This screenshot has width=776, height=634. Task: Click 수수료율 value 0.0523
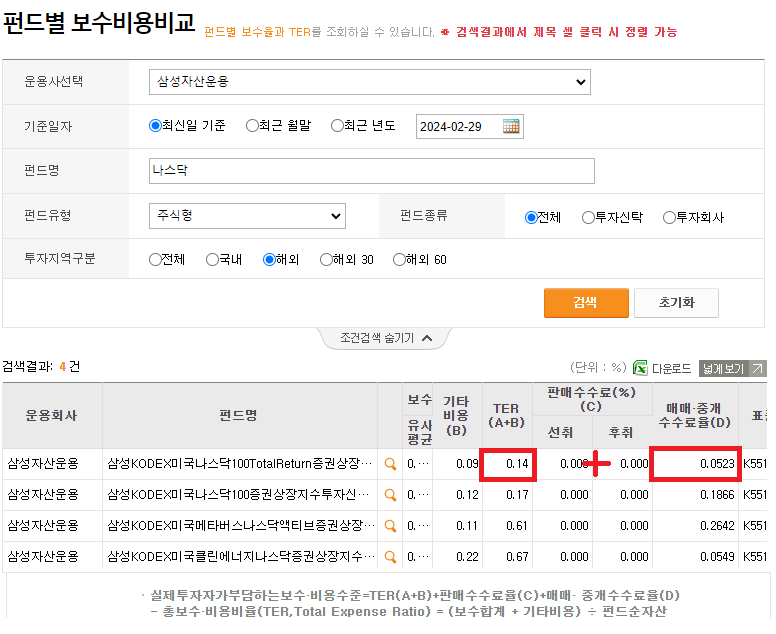click(717, 464)
